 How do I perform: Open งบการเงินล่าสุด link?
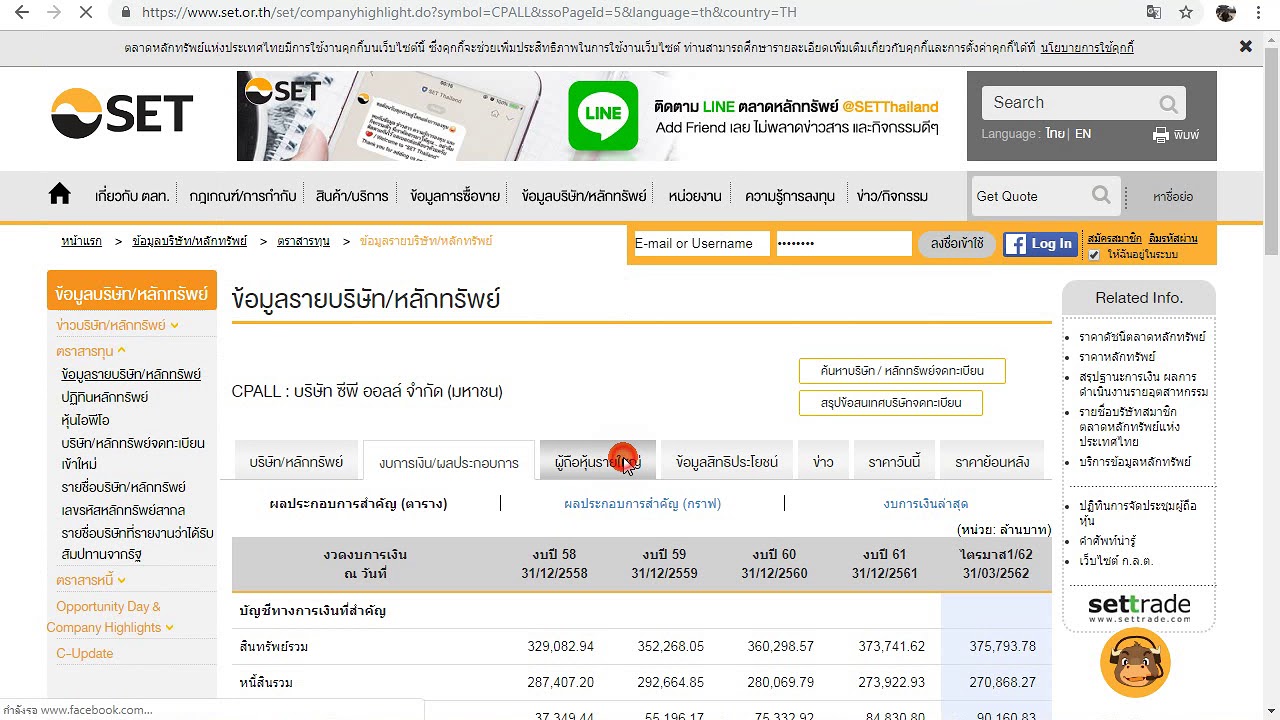pos(926,504)
